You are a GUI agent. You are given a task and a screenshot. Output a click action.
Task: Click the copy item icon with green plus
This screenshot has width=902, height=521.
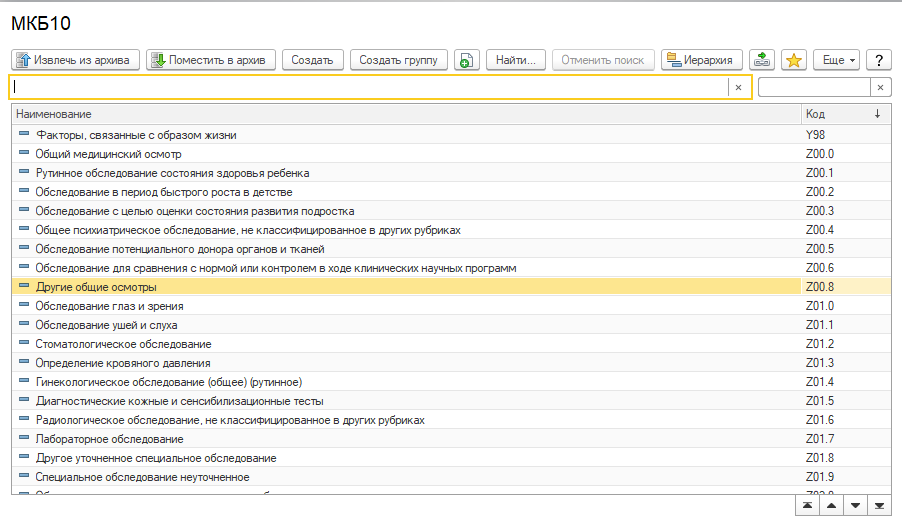pyautogui.click(x=466, y=60)
